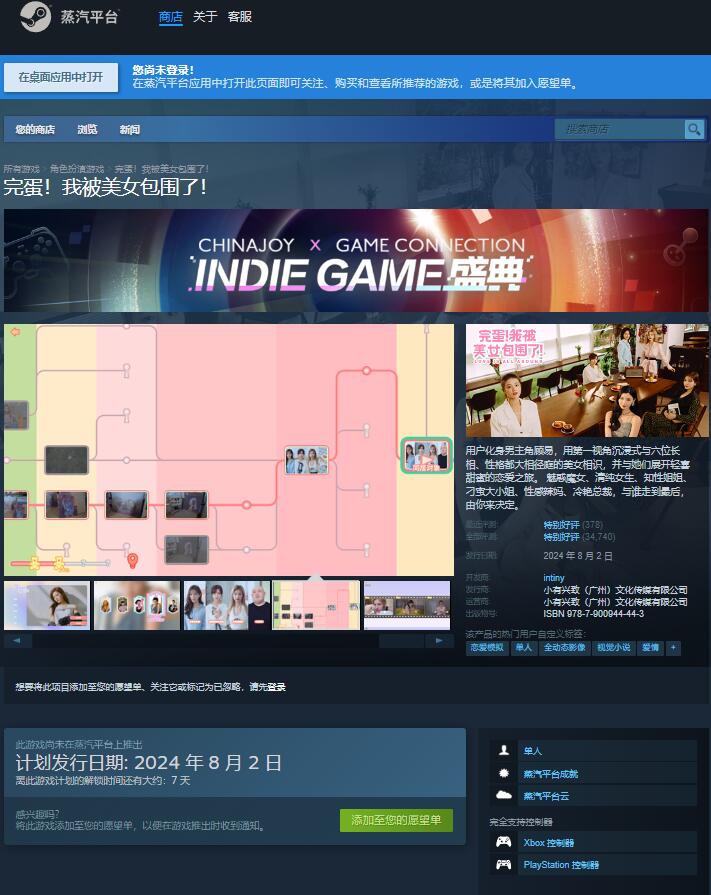Select the first screenshot thumbnail
This screenshot has width=711, height=895.
click(46, 605)
